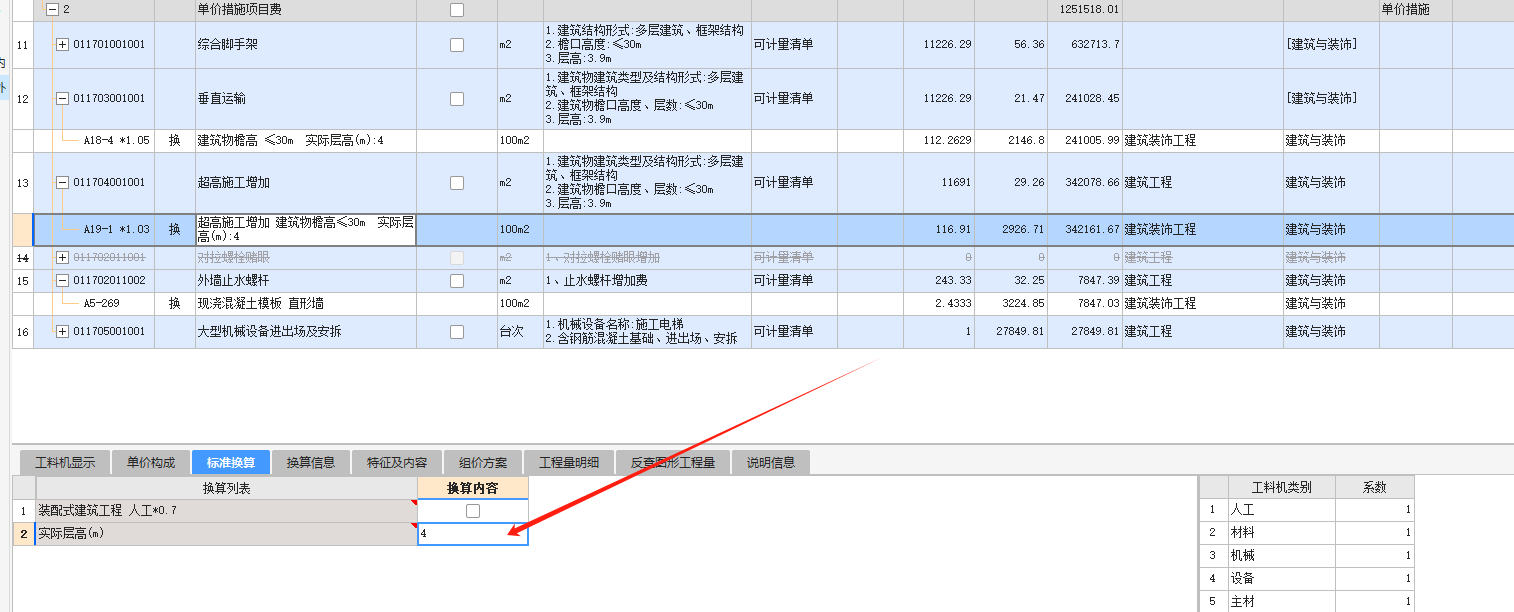Select name cell 现浇混凝土模板 直形墙
Image resolution: width=1514 pixels, height=612 pixels.
point(306,304)
